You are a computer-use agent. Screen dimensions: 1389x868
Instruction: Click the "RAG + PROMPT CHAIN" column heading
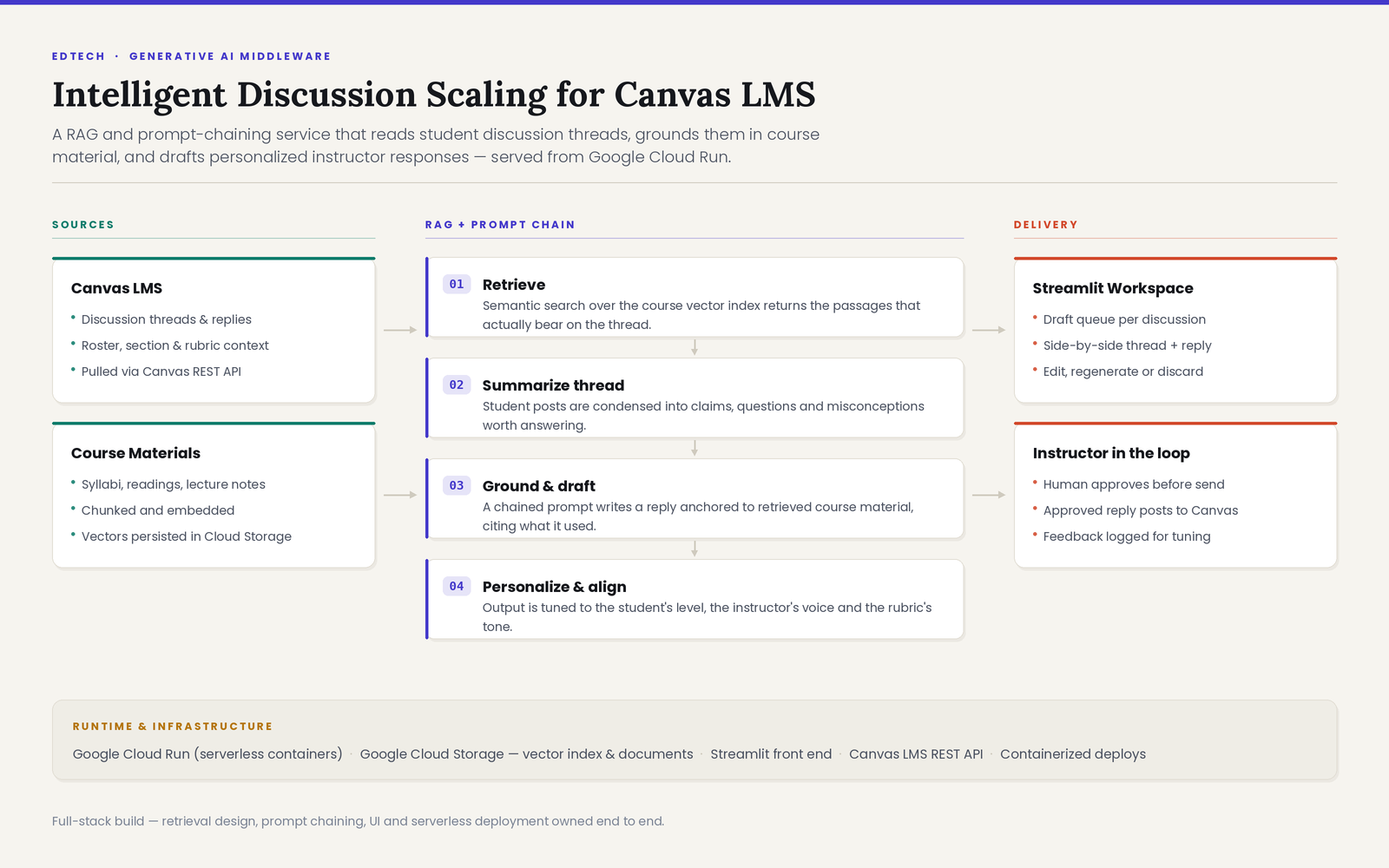[500, 225]
